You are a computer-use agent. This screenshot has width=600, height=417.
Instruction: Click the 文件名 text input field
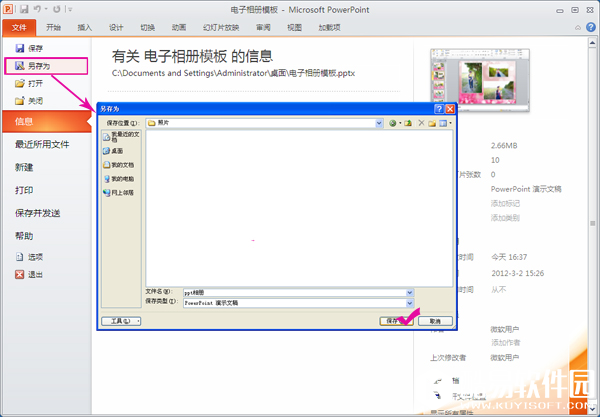coord(293,291)
